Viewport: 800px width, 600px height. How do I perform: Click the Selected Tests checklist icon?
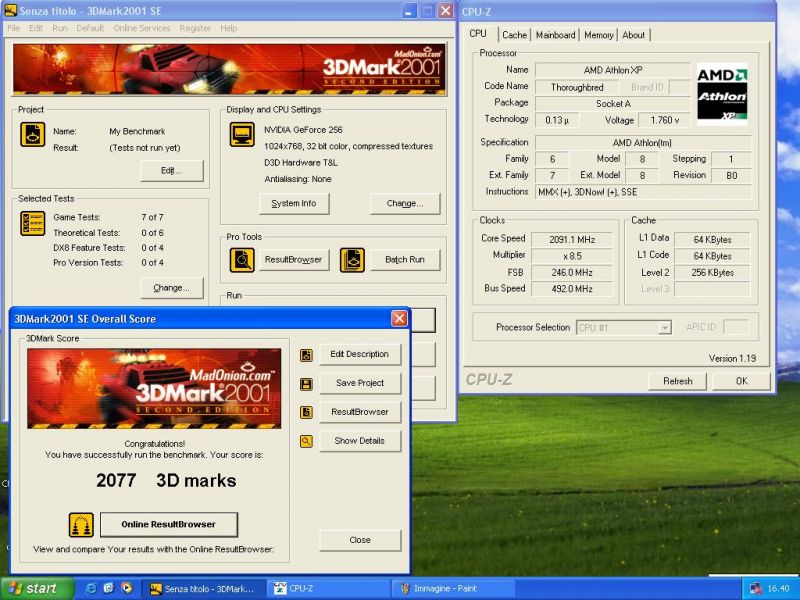click(x=33, y=223)
